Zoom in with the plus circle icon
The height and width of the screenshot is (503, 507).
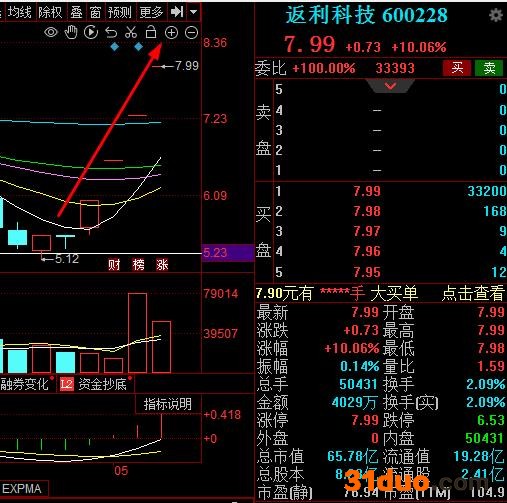click(x=171, y=33)
